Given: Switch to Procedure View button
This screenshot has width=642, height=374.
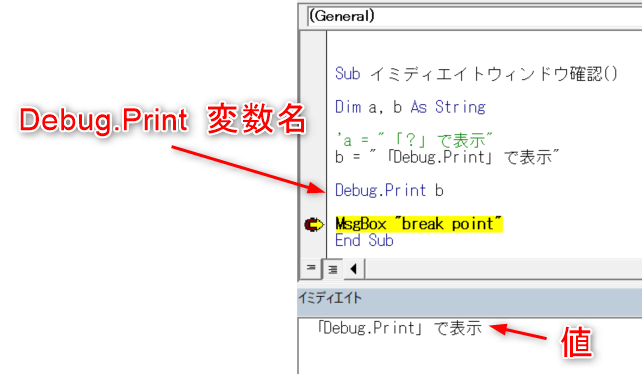Looking at the screenshot, I should pyautogui.click(x=311, y=268).
